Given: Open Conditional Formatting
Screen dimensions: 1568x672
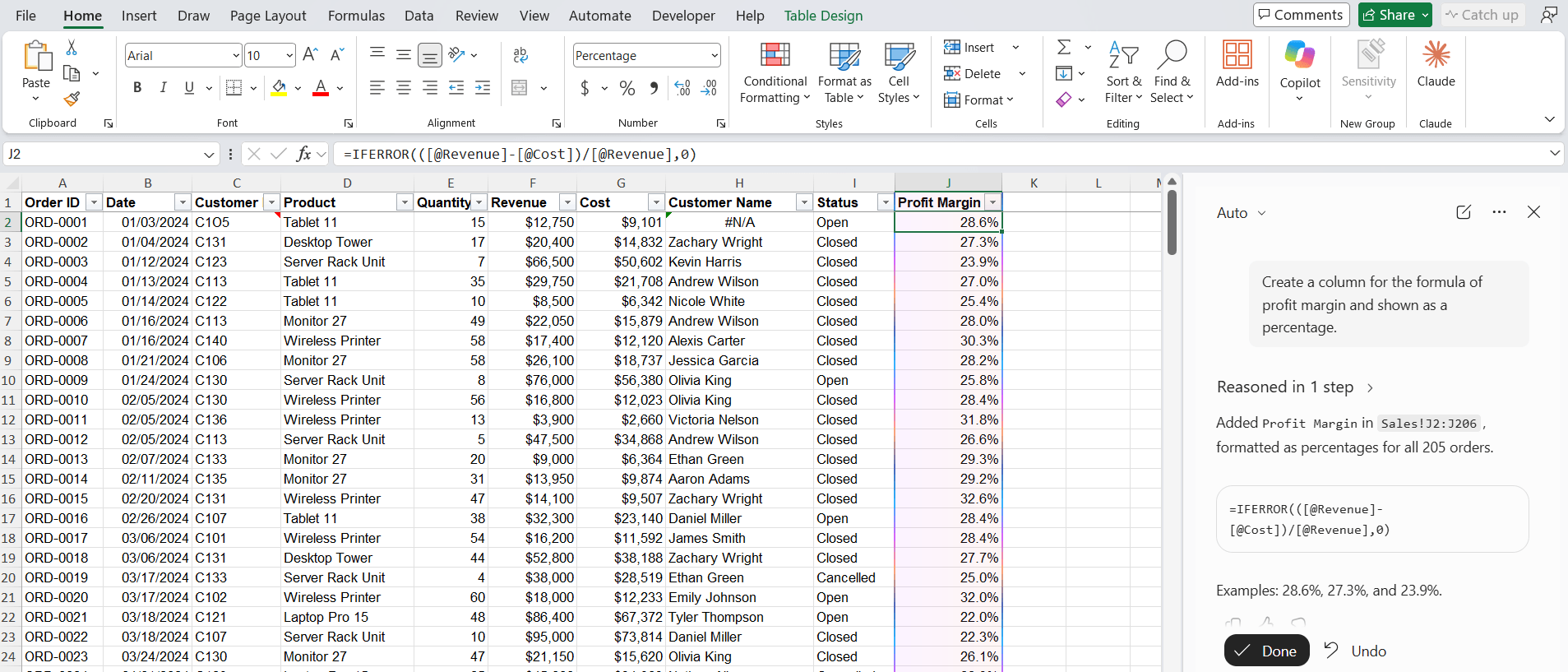Looking at the screenshot, I should coord(775,72).
